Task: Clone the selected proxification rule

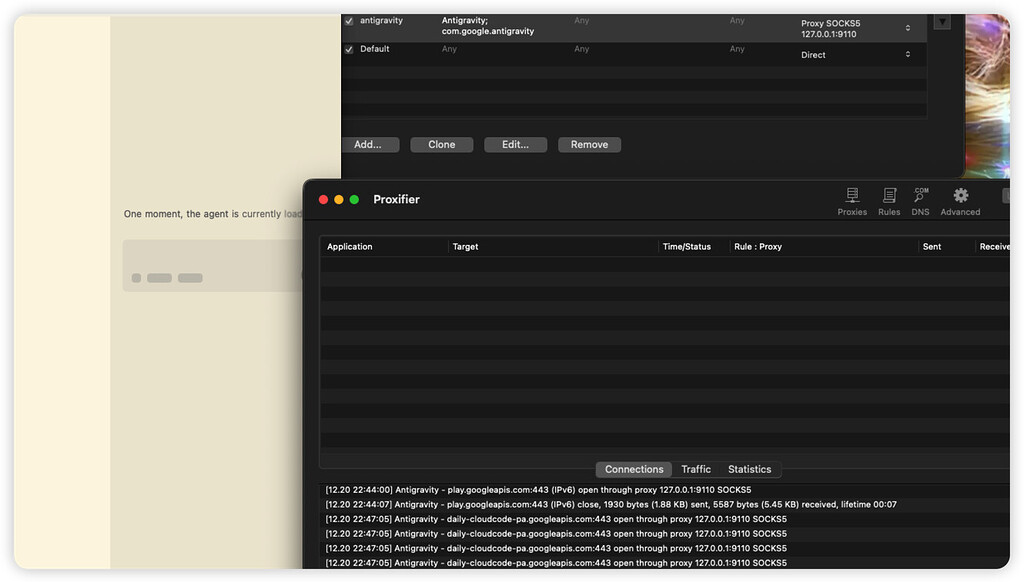Action: (441, 144)
